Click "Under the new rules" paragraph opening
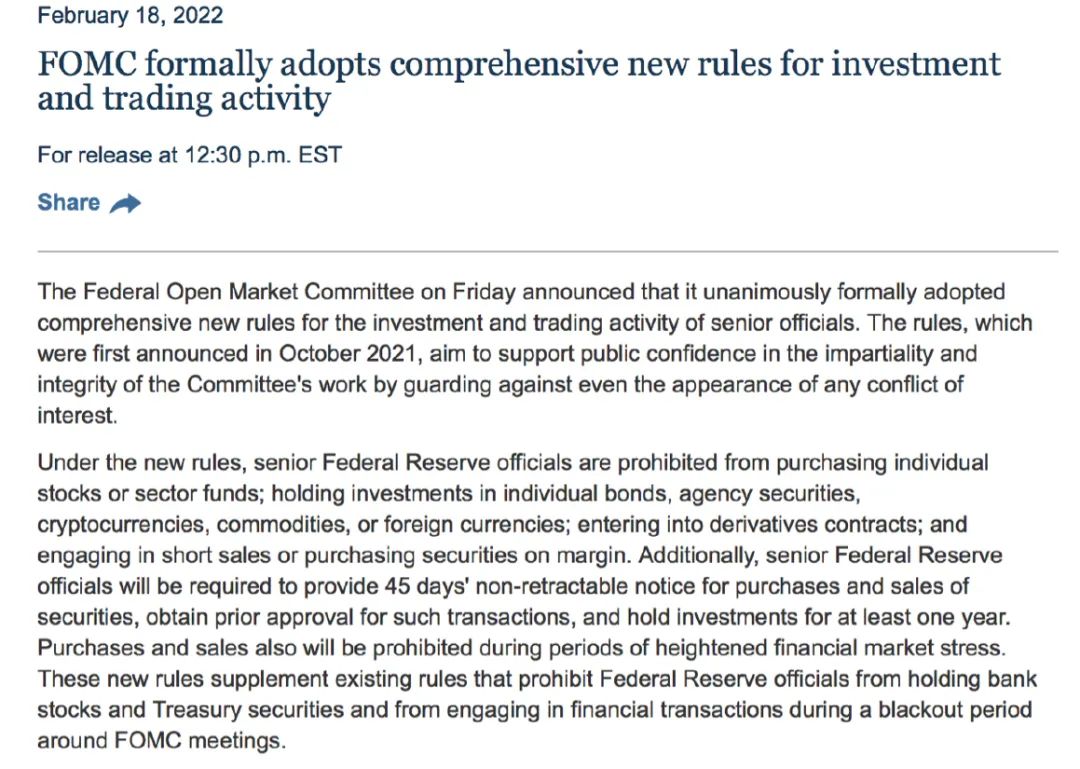This screenshot has height=769, width=1080. tap(141, 463)
